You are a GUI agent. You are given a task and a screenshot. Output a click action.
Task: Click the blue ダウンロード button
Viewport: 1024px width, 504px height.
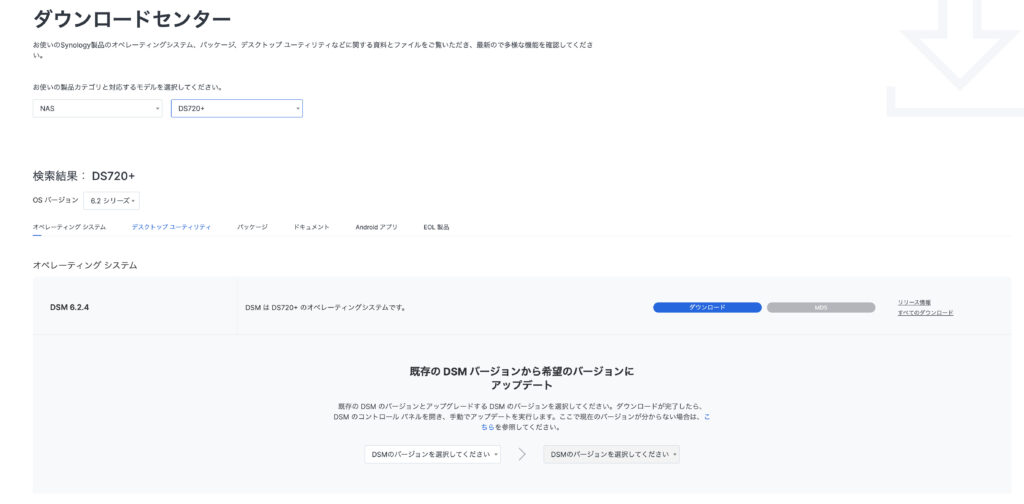(707, 307)
